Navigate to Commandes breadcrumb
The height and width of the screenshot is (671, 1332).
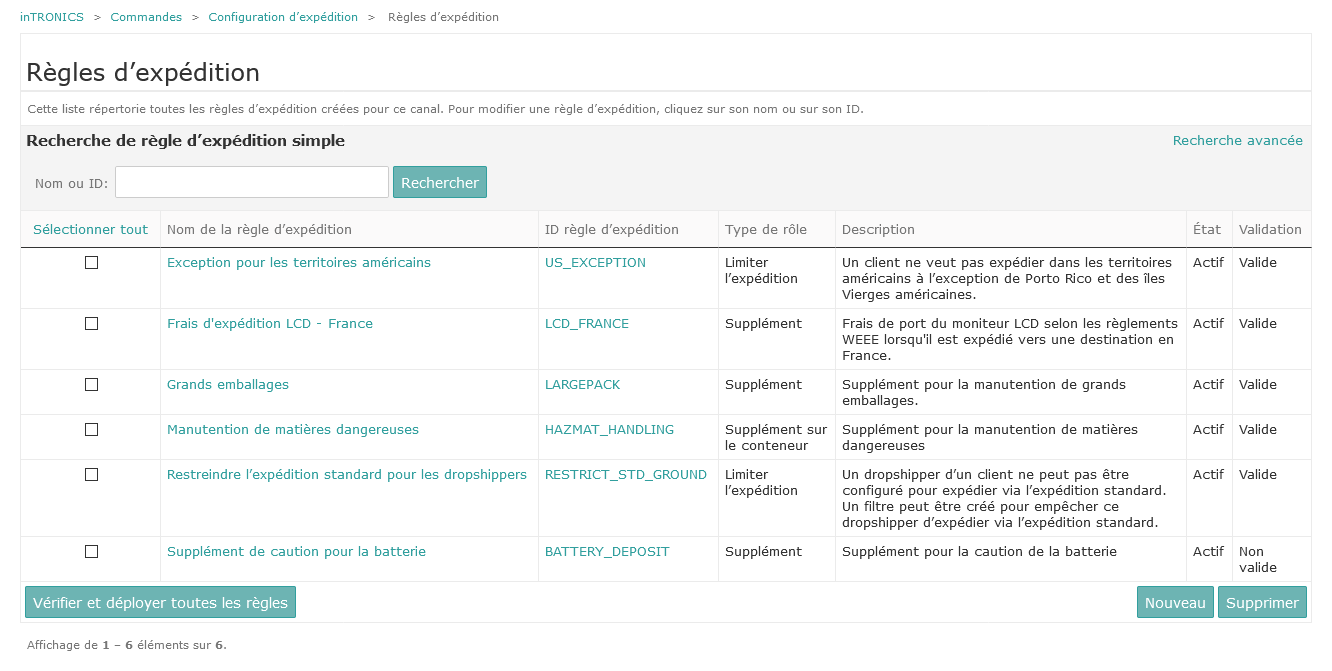[146, 17]
